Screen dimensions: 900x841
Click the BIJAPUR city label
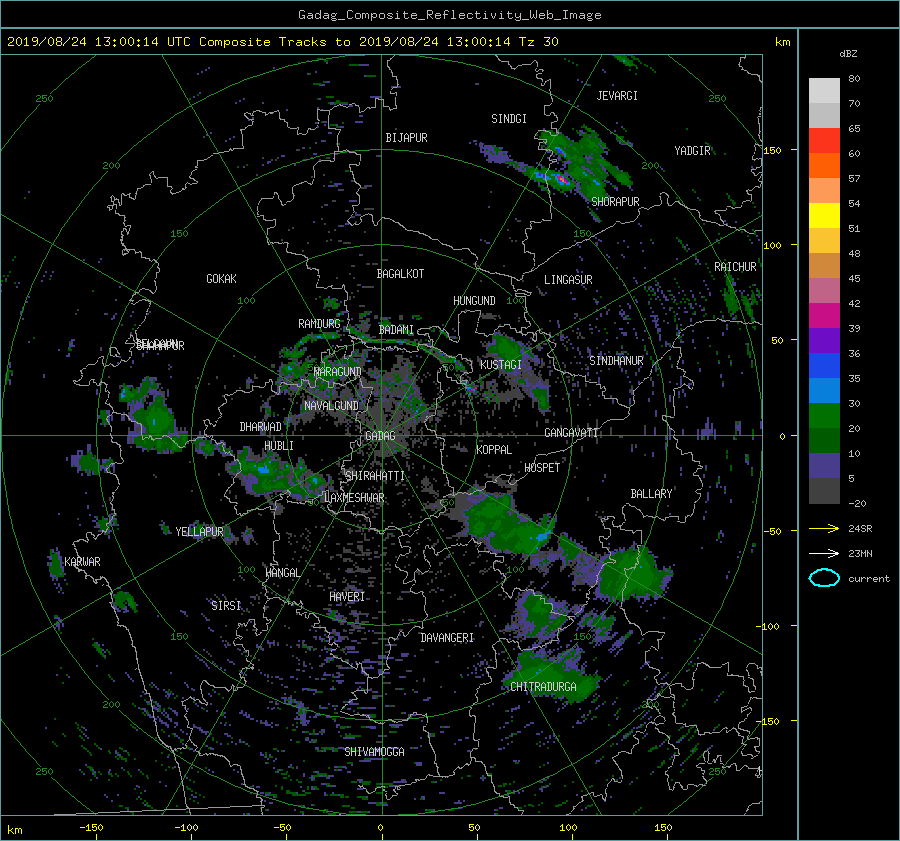pos(406,138)
